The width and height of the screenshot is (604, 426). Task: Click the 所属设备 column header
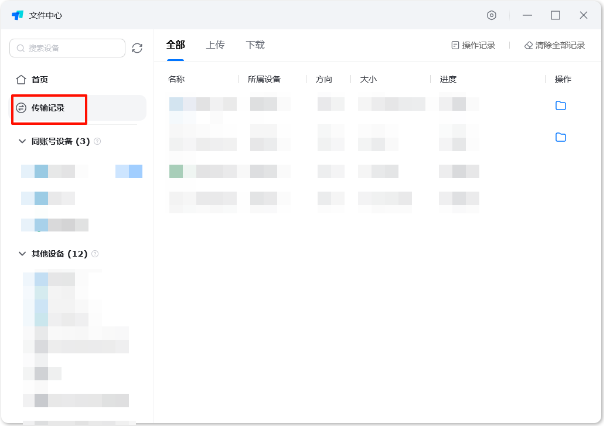[x=264, y=79]
